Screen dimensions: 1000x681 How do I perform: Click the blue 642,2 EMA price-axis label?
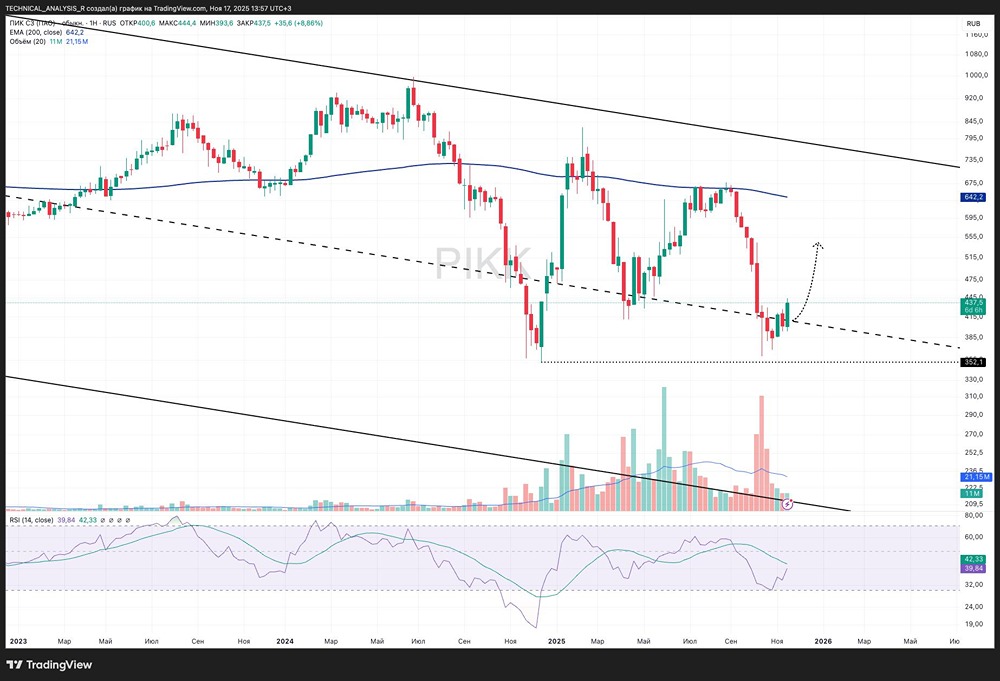click(x=973, y=198)
